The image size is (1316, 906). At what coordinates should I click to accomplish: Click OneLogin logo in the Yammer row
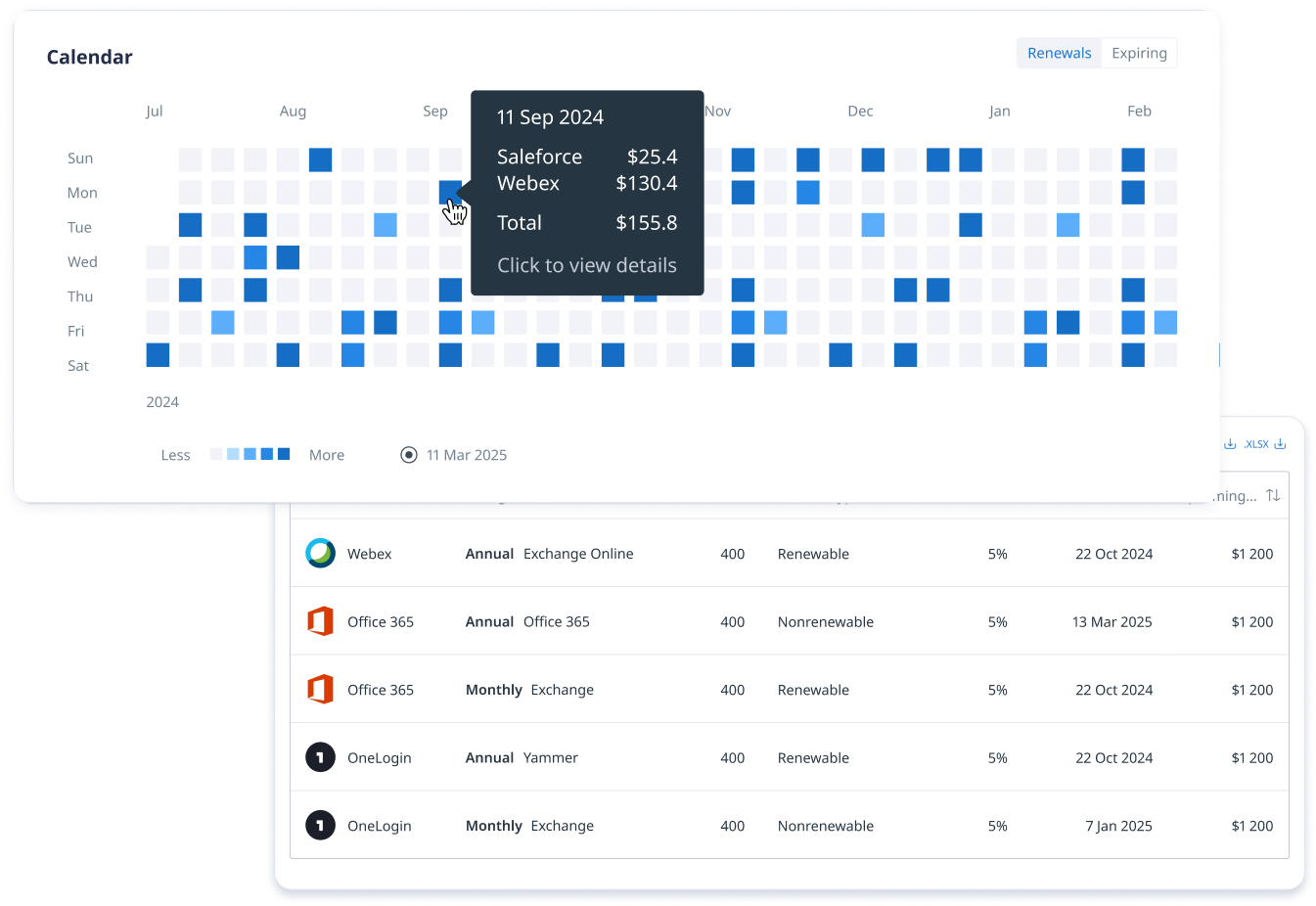coord(320,757)
